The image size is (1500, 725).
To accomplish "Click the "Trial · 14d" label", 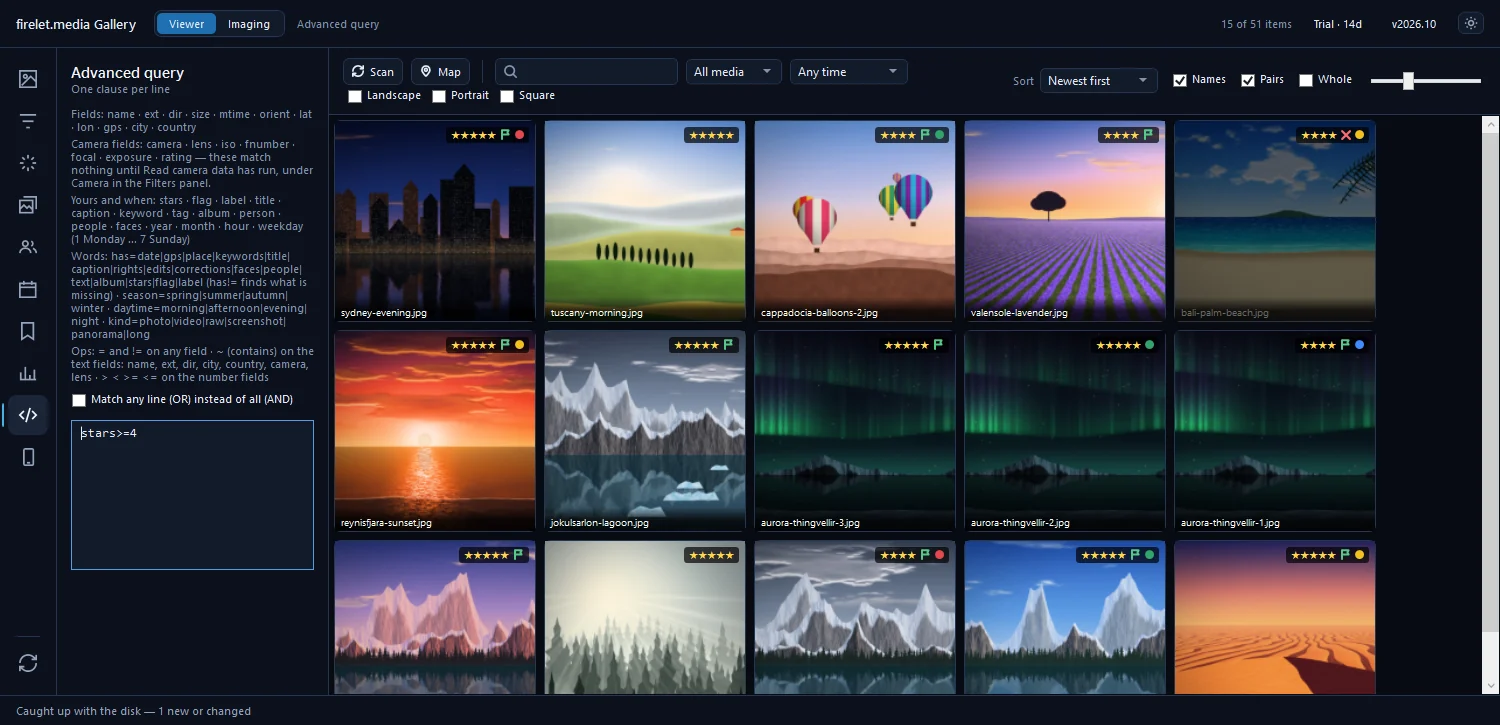I will (x=1338, y=24).
